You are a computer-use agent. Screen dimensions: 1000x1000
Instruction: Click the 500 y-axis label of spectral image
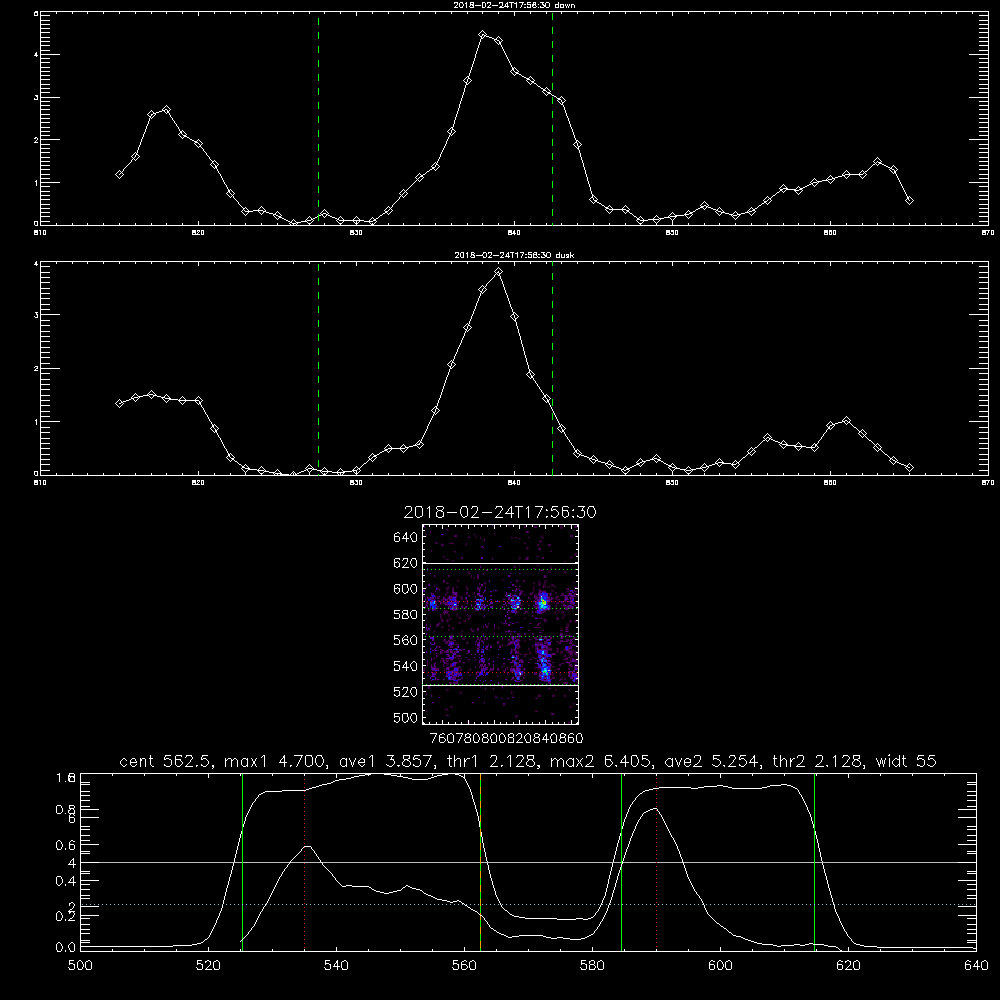(406, 717)
